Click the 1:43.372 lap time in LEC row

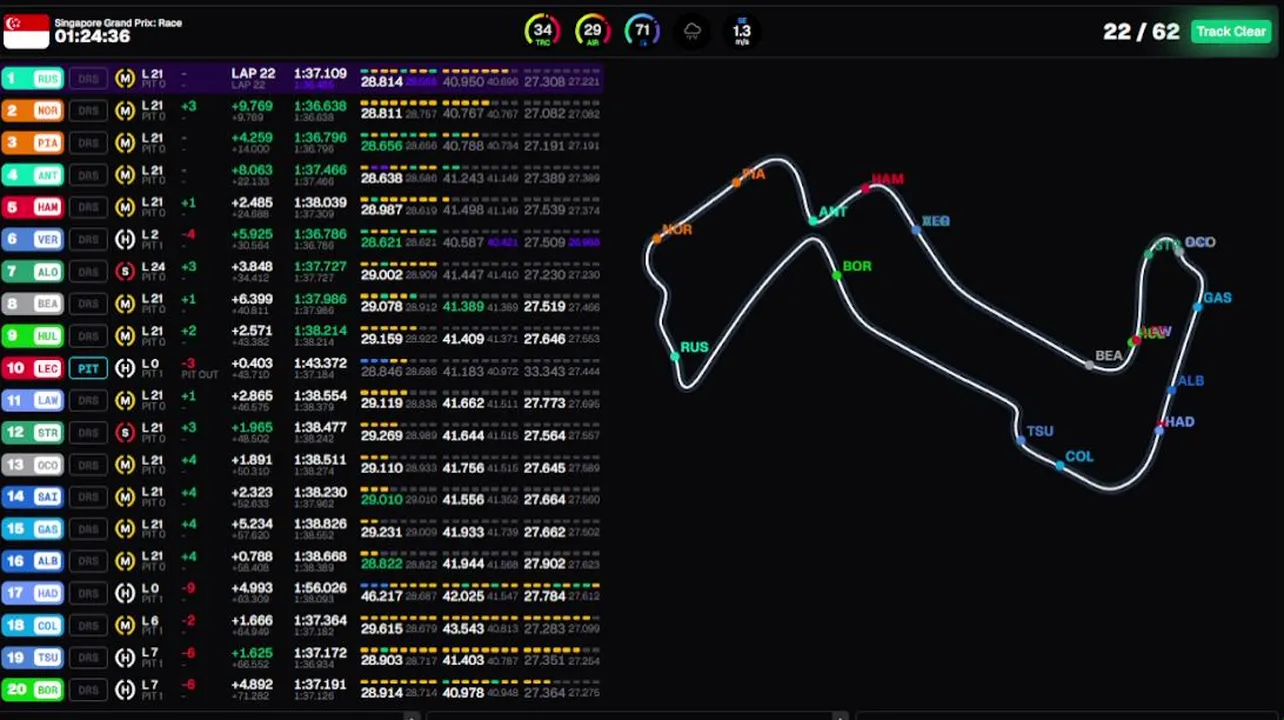click(320, 363)
